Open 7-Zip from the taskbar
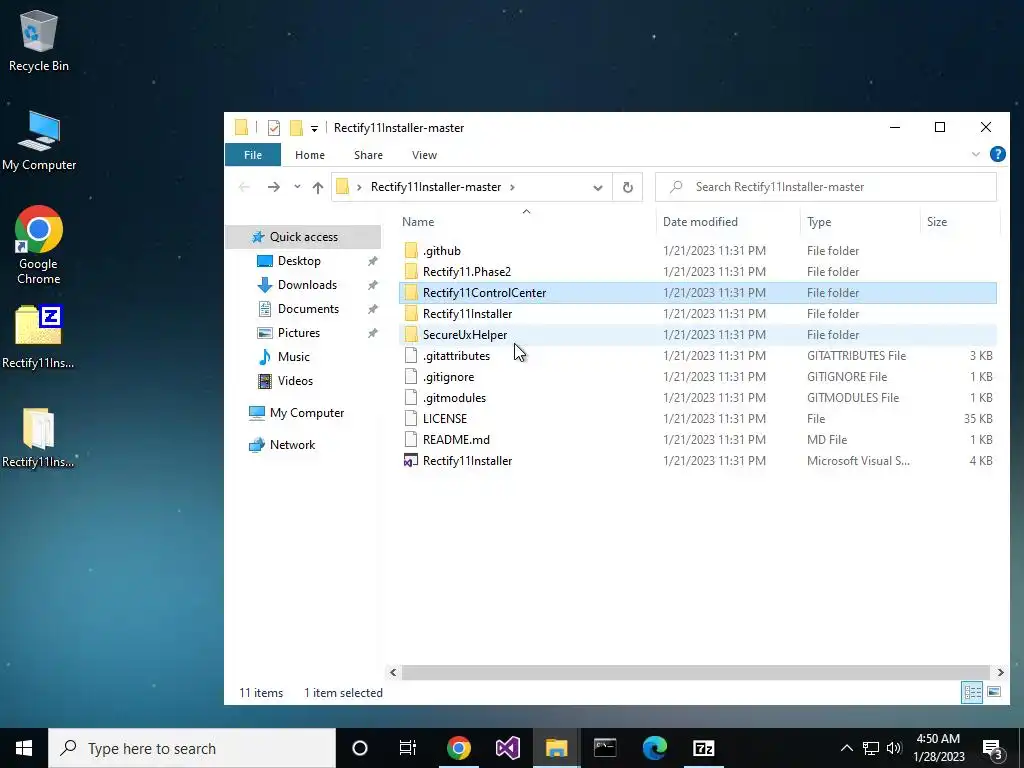The height and width of the screenshot is (768, 1024). 703,748
